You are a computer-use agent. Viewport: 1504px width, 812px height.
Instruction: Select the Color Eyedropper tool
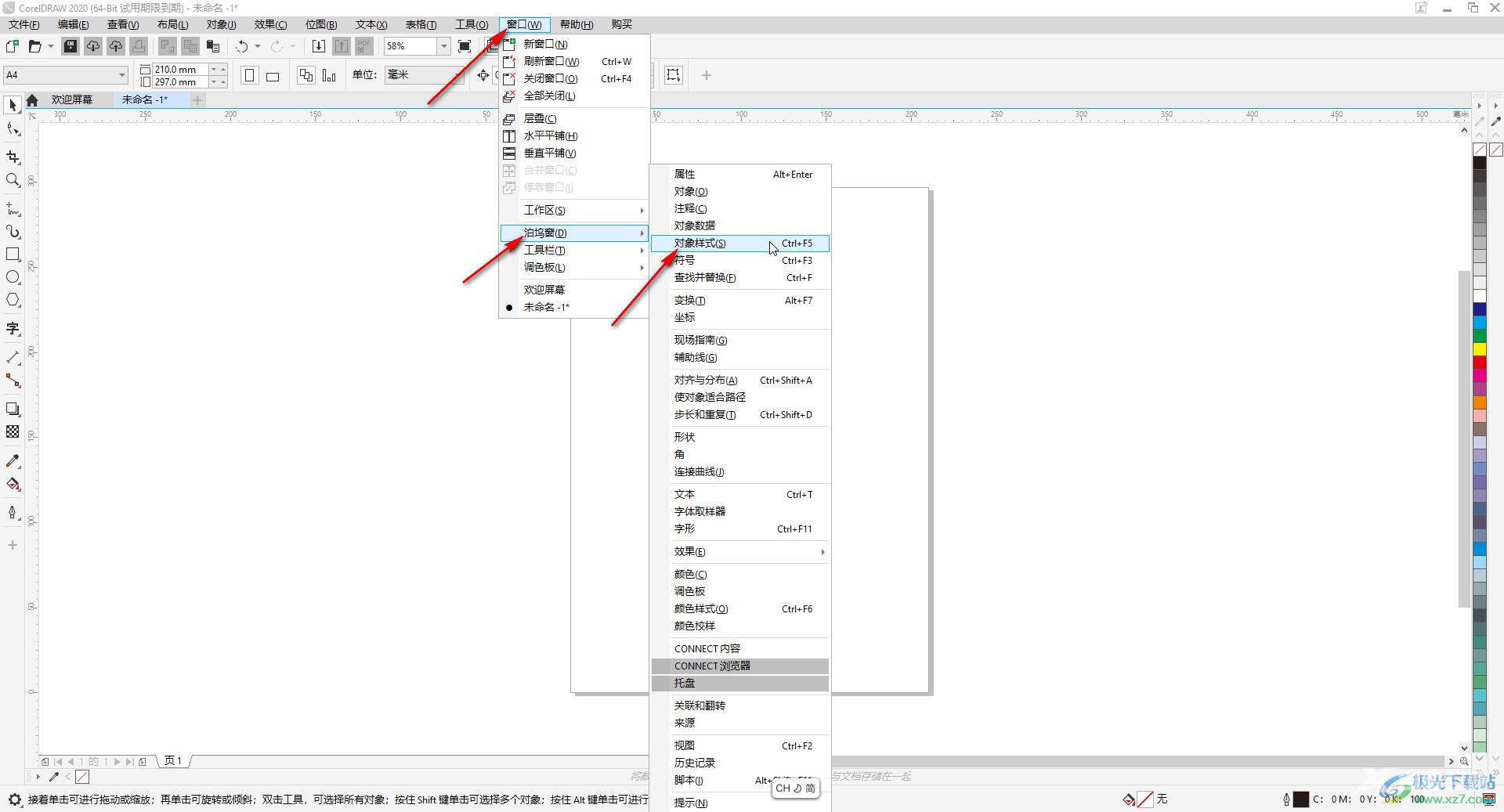point(13,461)
